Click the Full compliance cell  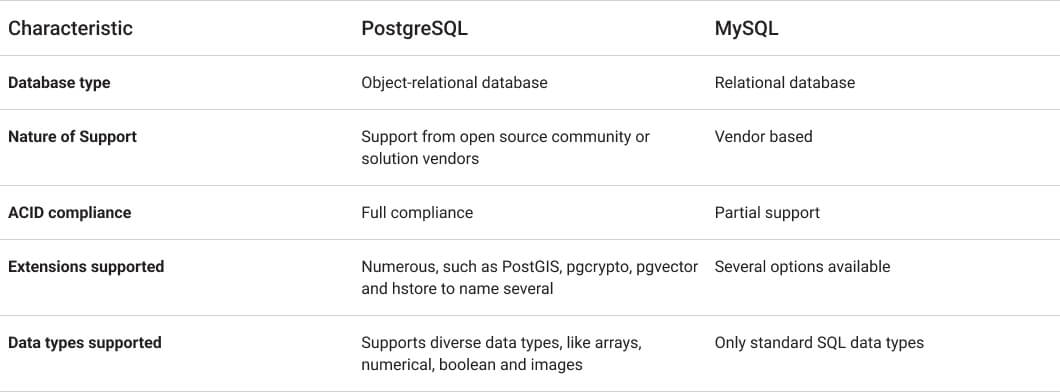point(417,212)
